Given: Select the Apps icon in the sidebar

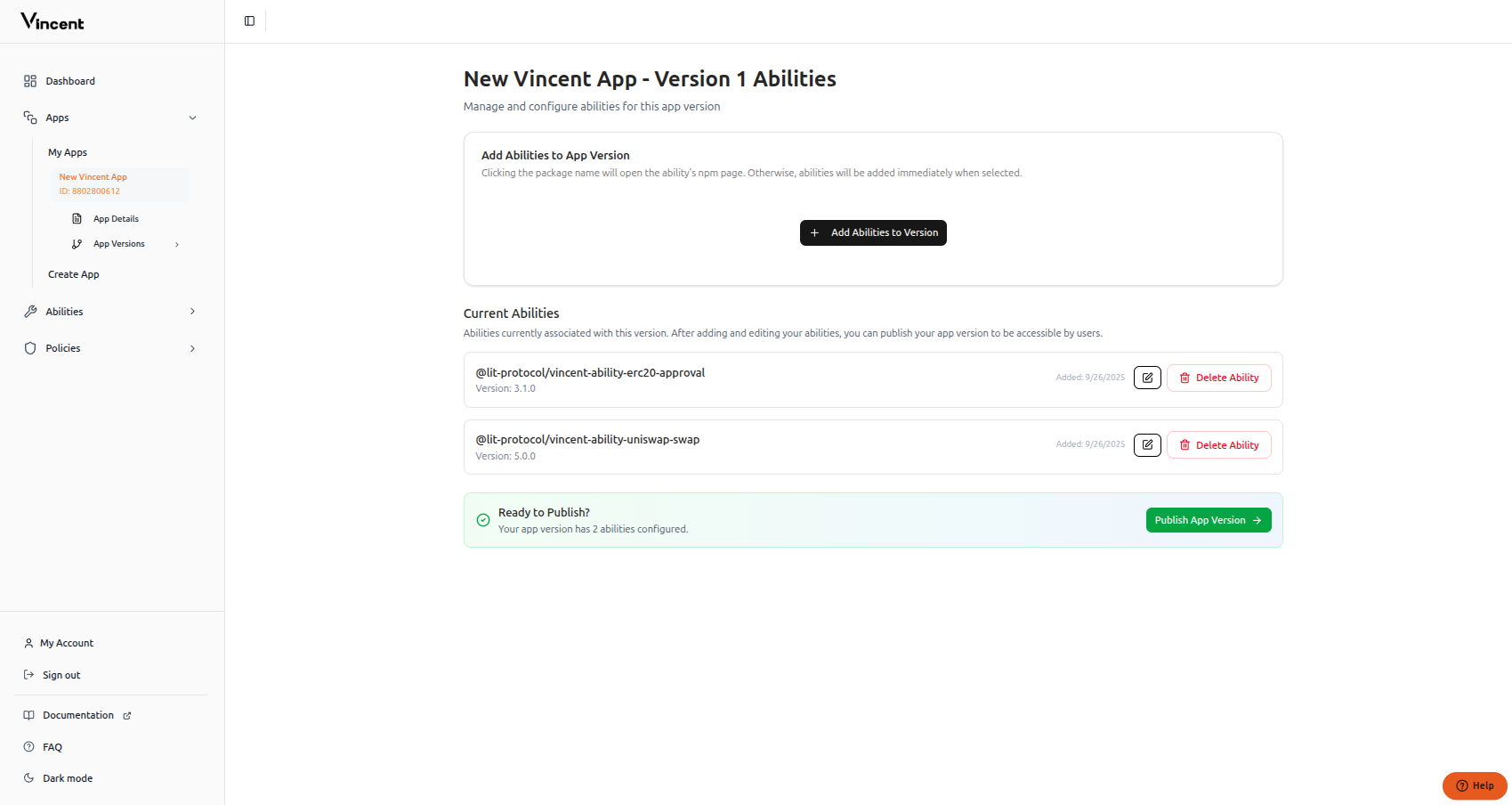Looking at the screenshot, I should coord(29,117).
